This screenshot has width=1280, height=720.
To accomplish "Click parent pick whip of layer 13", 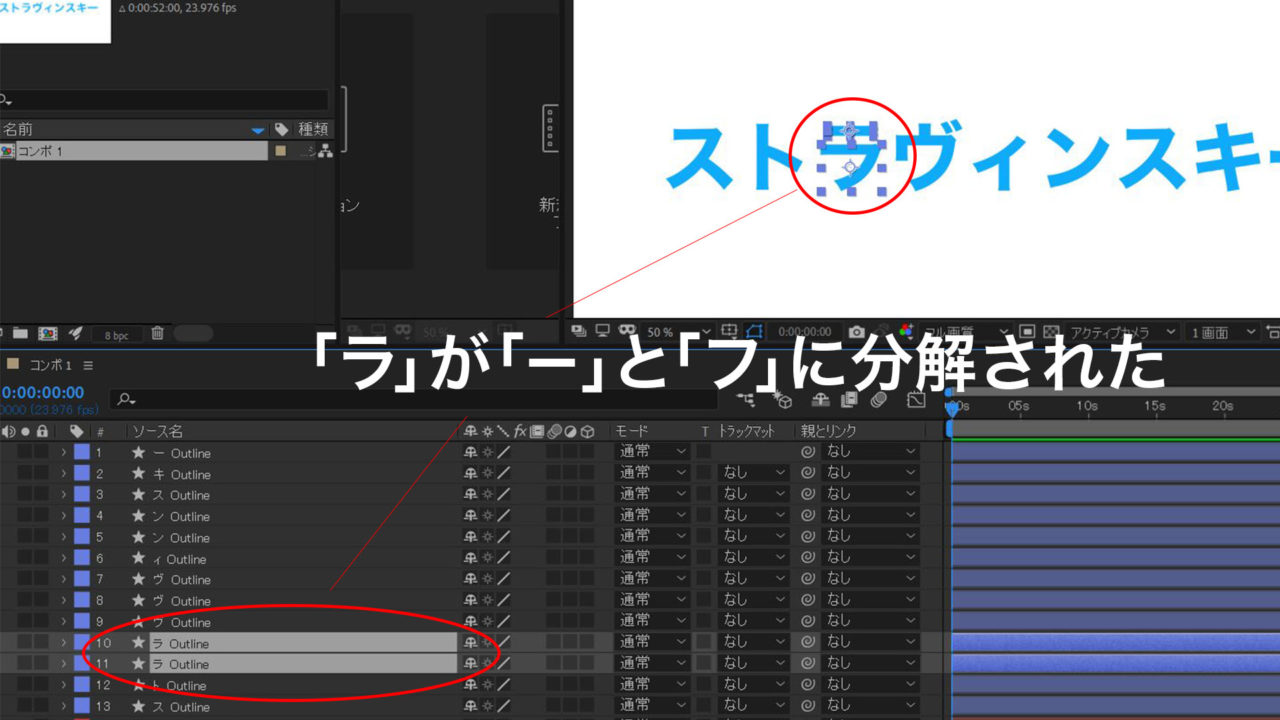I will (808, 706).
